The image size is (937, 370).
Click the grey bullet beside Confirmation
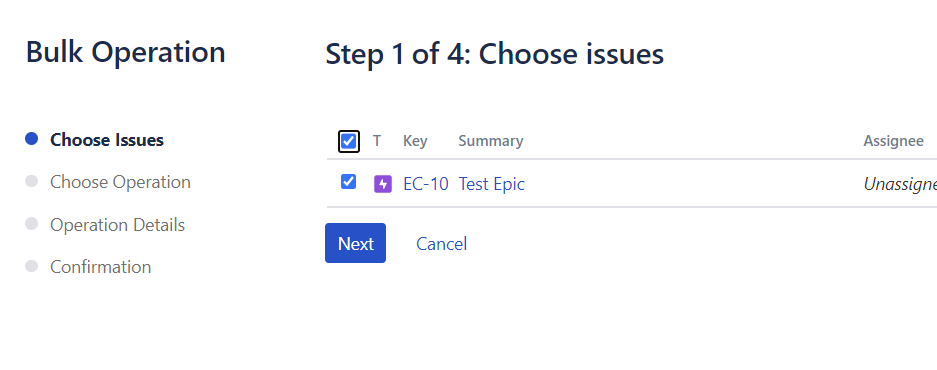(x=31, y=266)
